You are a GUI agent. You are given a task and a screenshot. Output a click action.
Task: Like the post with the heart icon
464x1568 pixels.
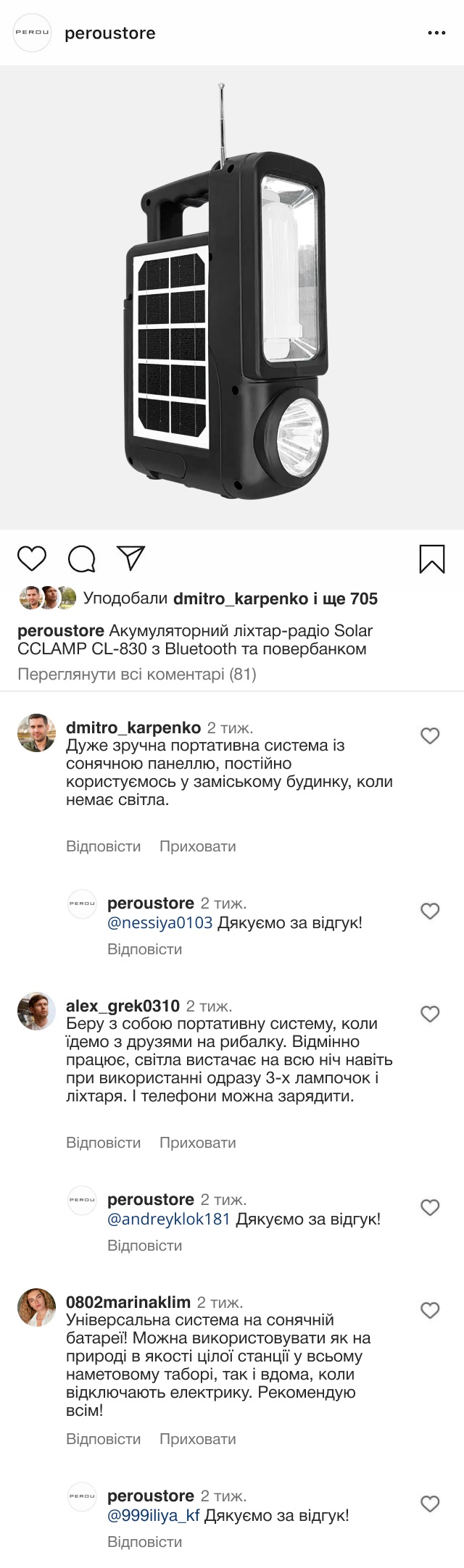click(x=32, y=559)
